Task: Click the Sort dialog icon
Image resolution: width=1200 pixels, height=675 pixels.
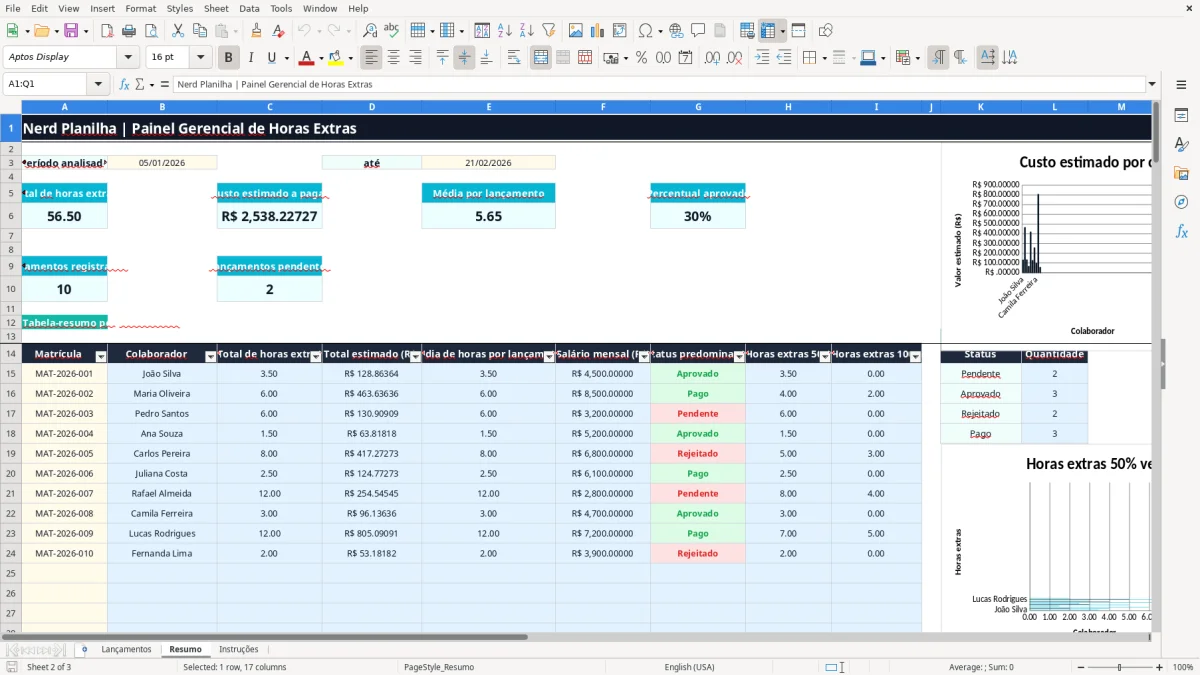Action: 482,31
